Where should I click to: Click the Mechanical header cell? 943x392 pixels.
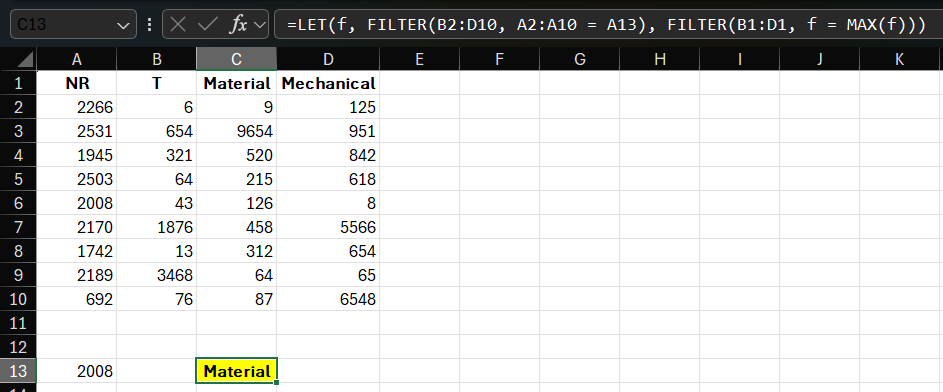(x=328, y=83)
